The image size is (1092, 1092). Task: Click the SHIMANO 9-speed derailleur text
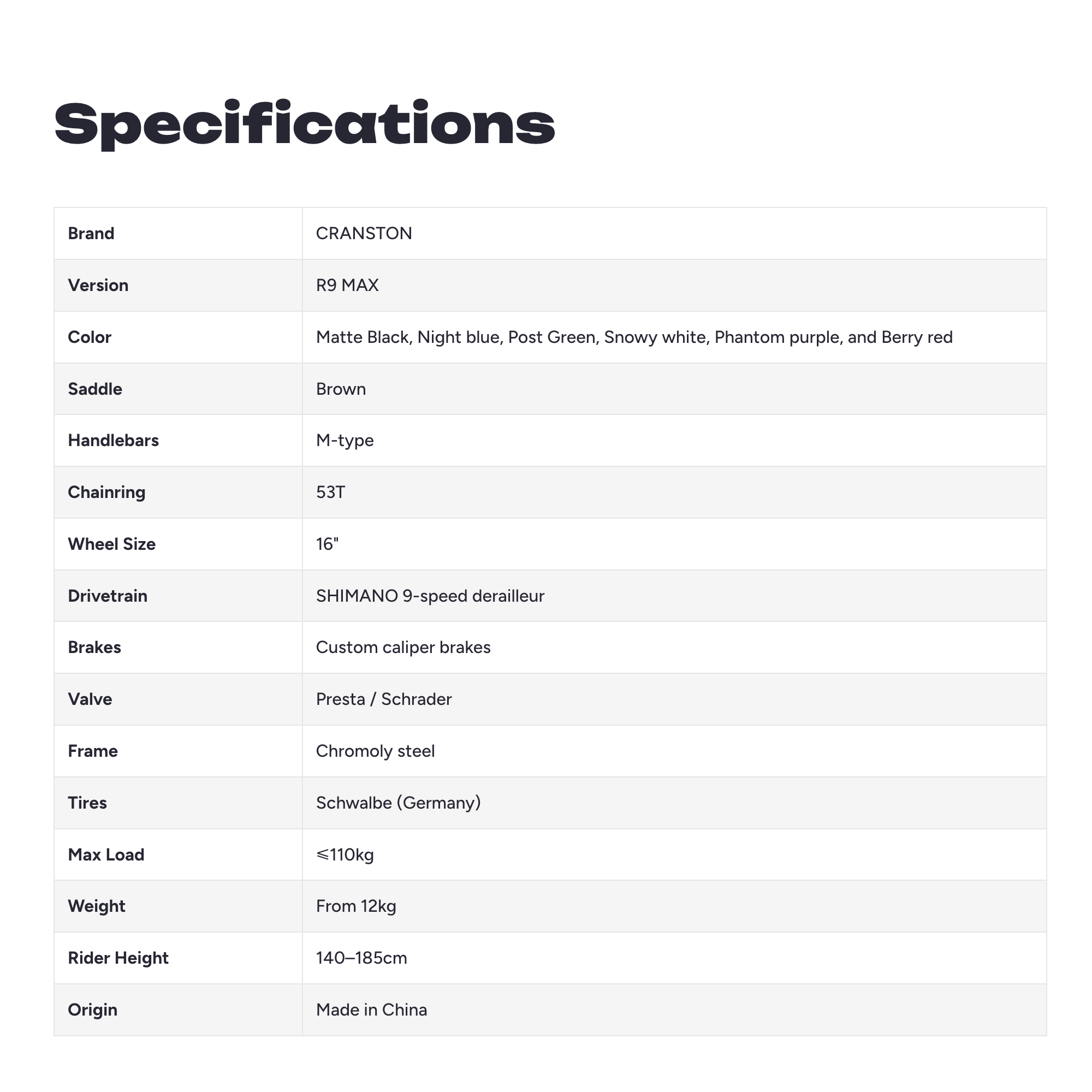point(430,596)
